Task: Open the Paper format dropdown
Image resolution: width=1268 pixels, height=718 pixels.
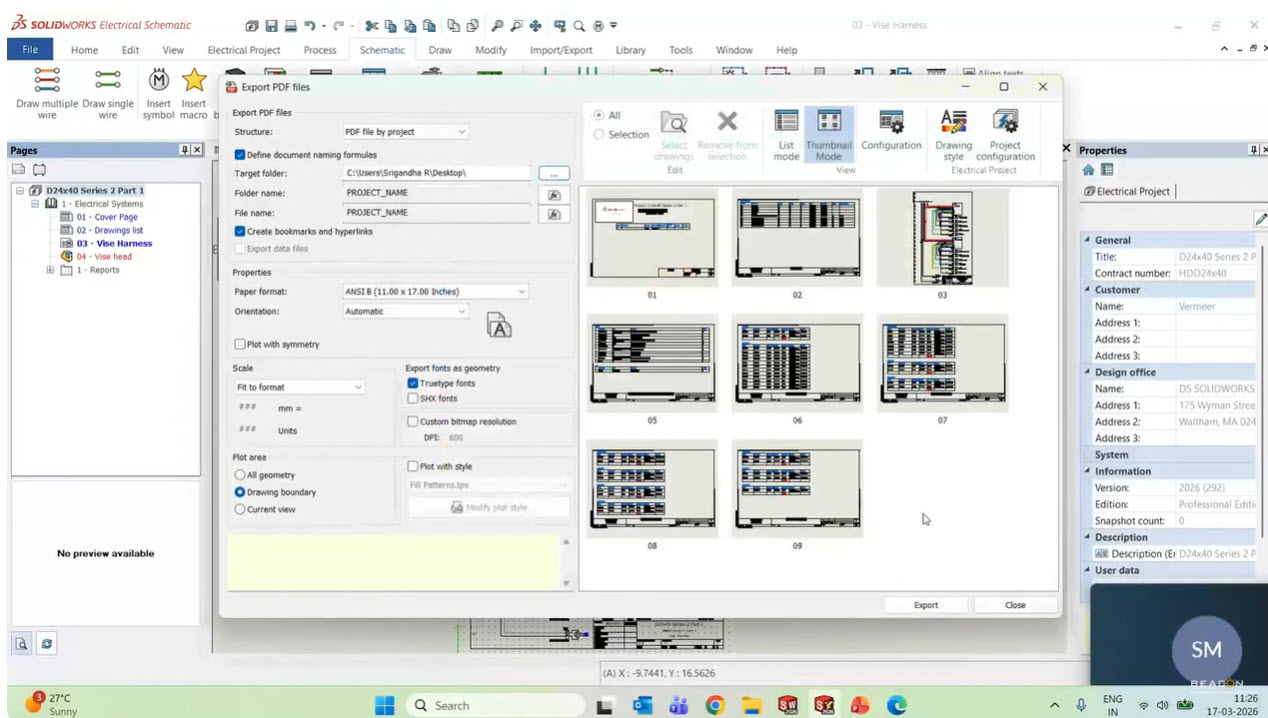Action: point(435,292)
